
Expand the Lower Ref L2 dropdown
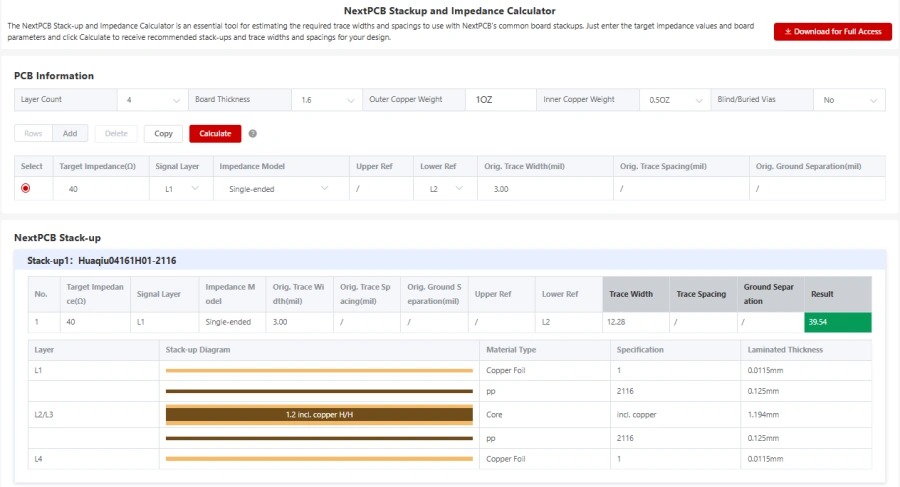445,188
